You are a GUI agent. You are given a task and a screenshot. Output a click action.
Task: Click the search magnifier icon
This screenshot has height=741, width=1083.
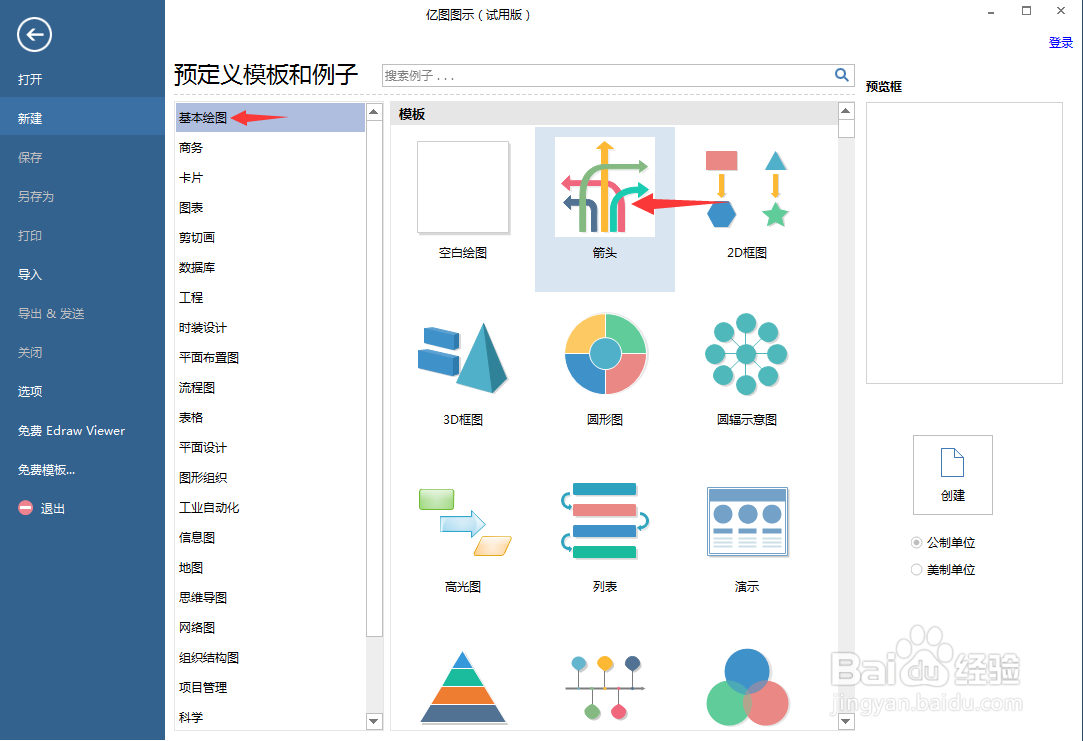click(841, 75)
